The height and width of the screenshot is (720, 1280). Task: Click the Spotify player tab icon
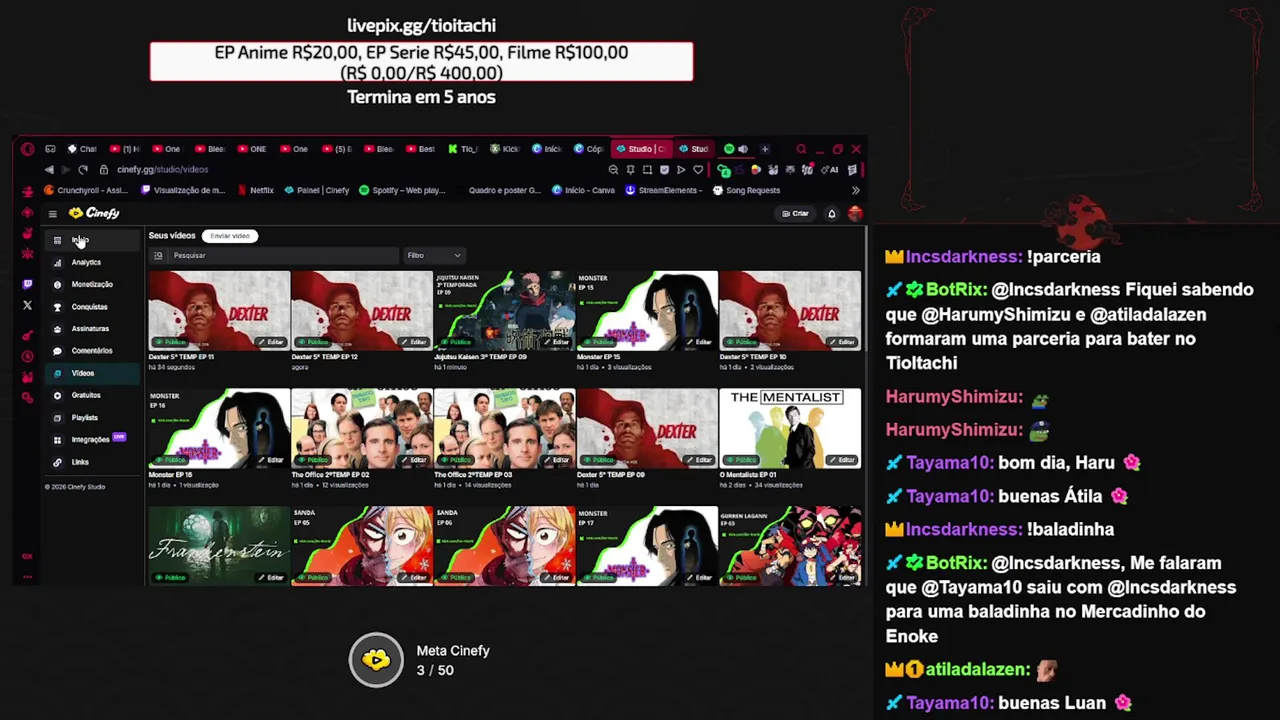729,149
